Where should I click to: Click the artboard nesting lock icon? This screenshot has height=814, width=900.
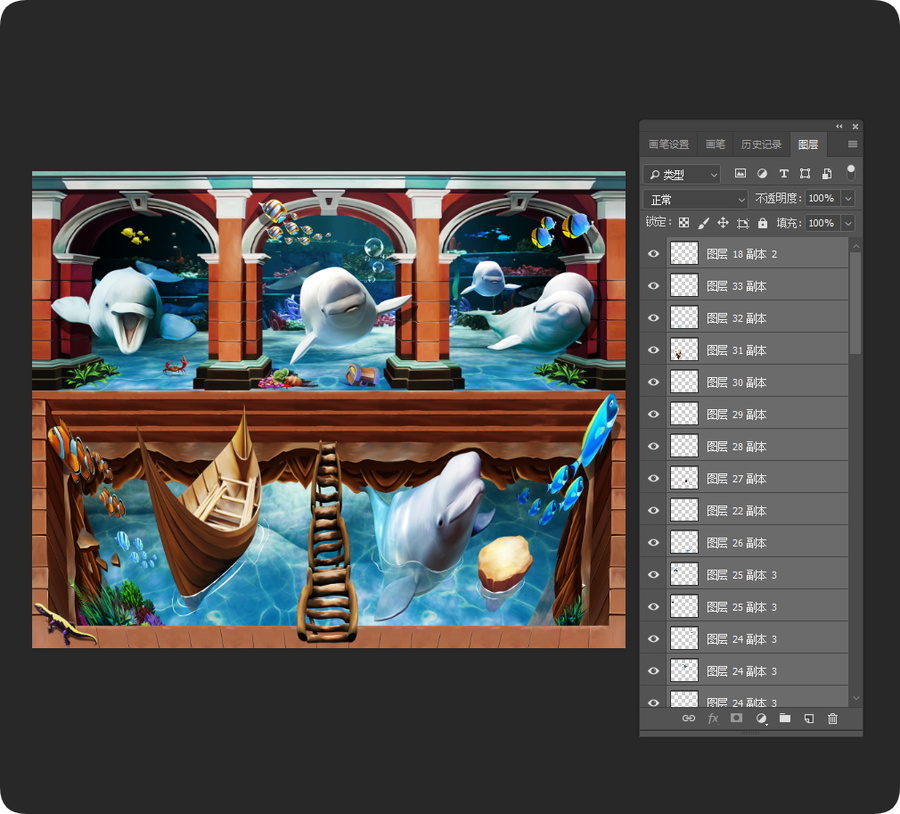(743, 223)
